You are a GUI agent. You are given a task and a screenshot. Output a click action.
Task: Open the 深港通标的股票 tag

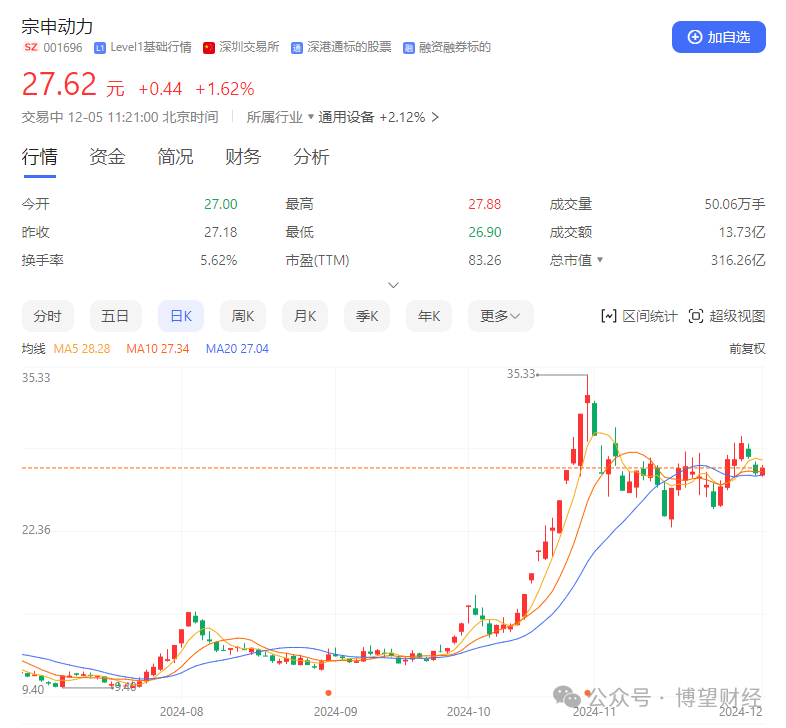(349, 47)
